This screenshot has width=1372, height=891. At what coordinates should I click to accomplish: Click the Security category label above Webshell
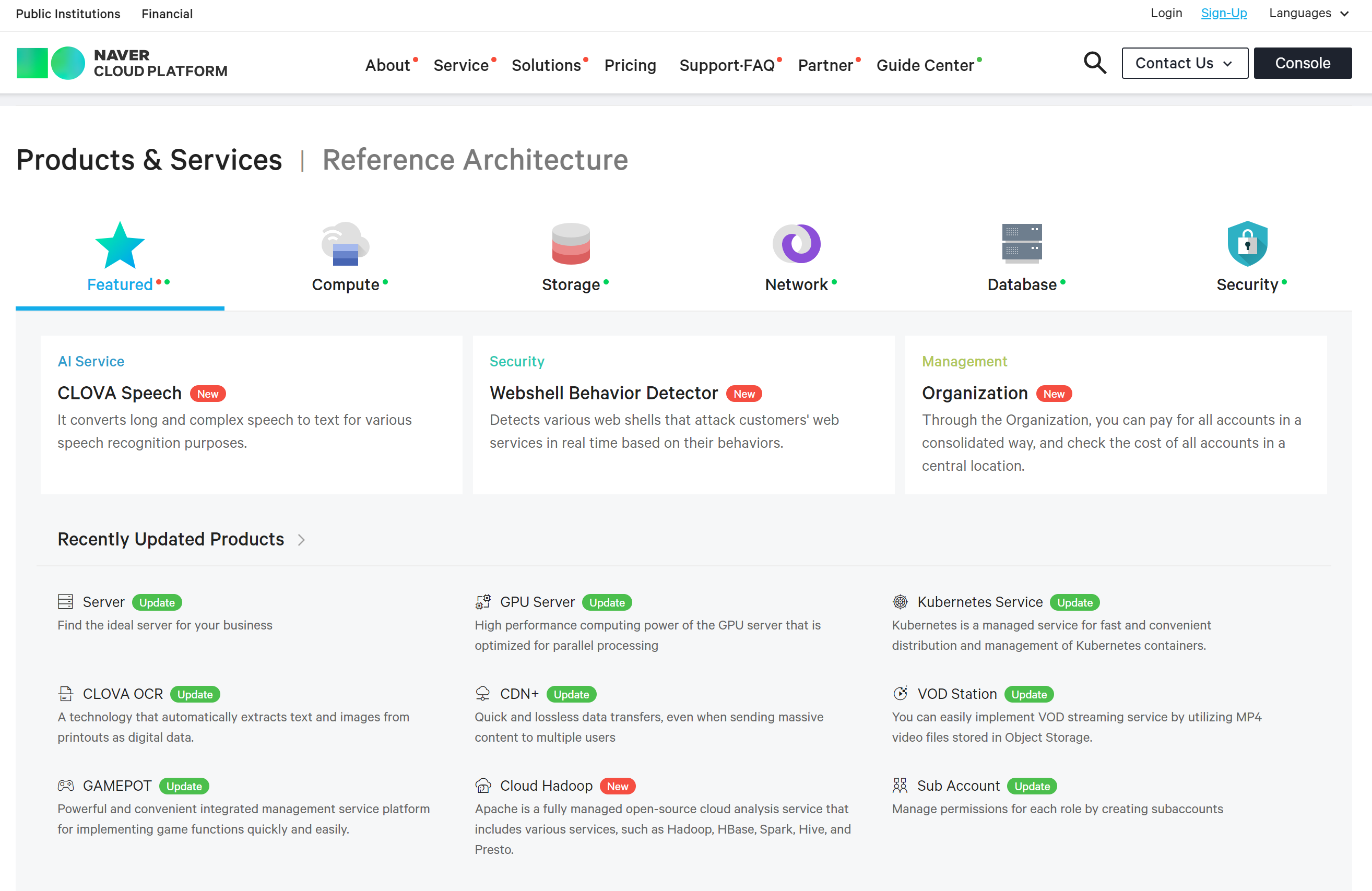pos(516,361)
